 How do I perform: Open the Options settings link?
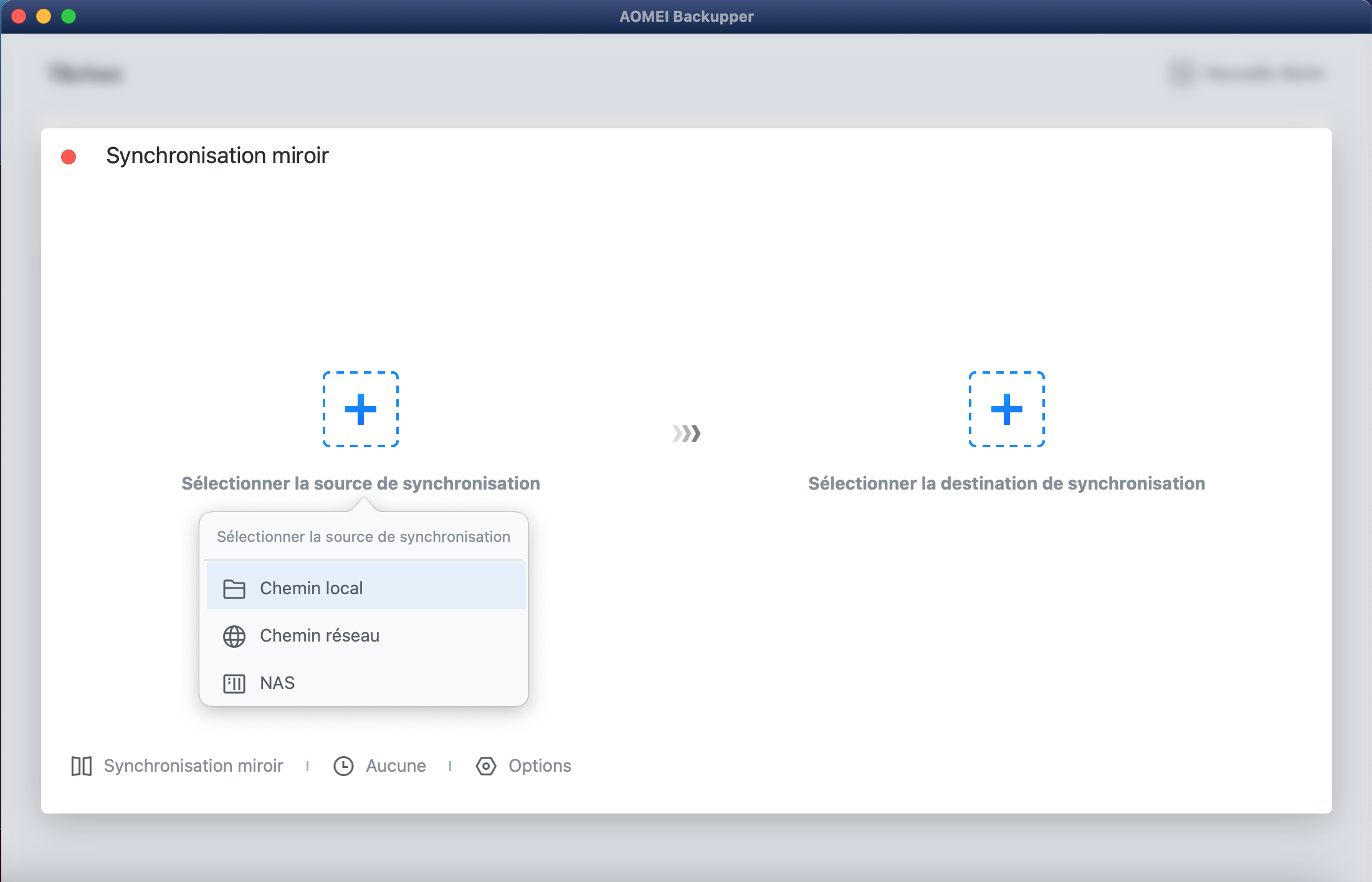[x=540, y=766]
